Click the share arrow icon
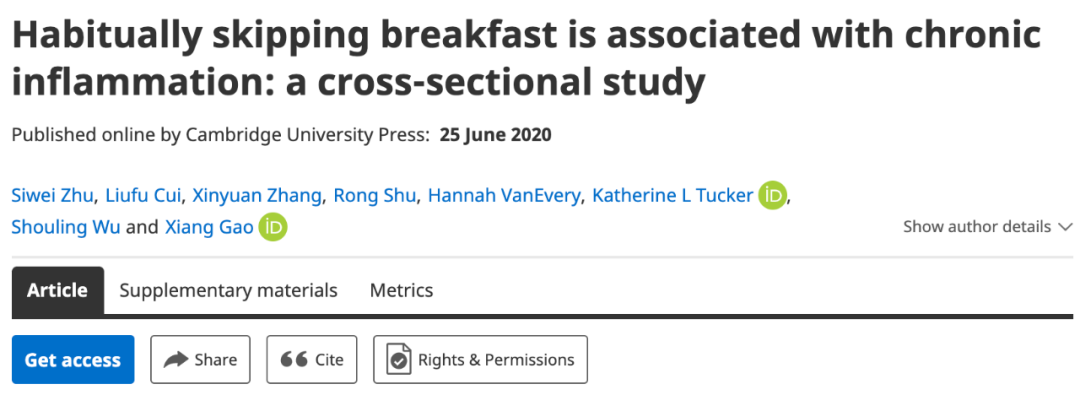 point(176,360)
